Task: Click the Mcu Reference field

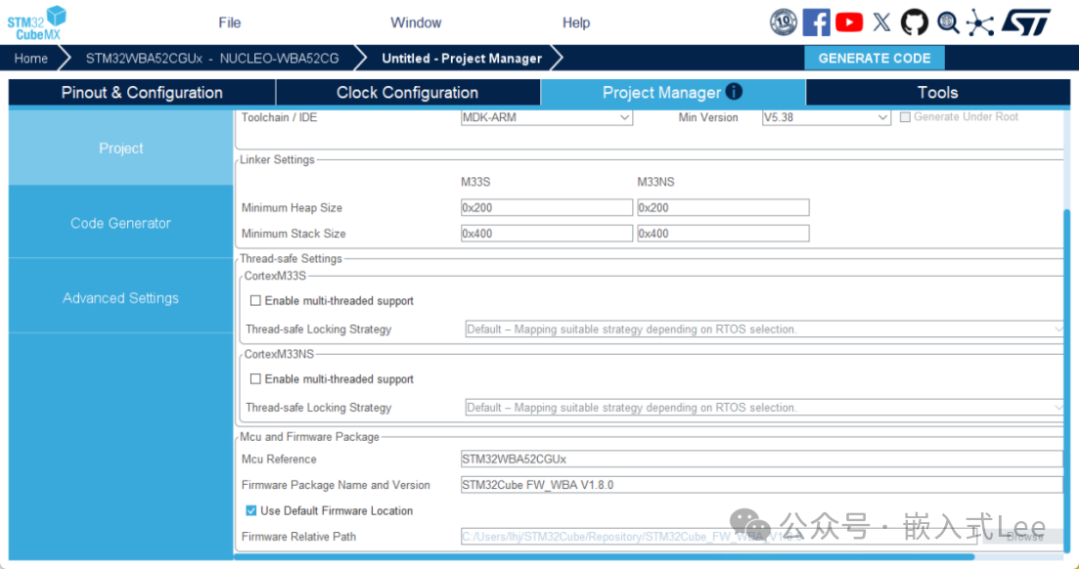Action: [762, 459]
